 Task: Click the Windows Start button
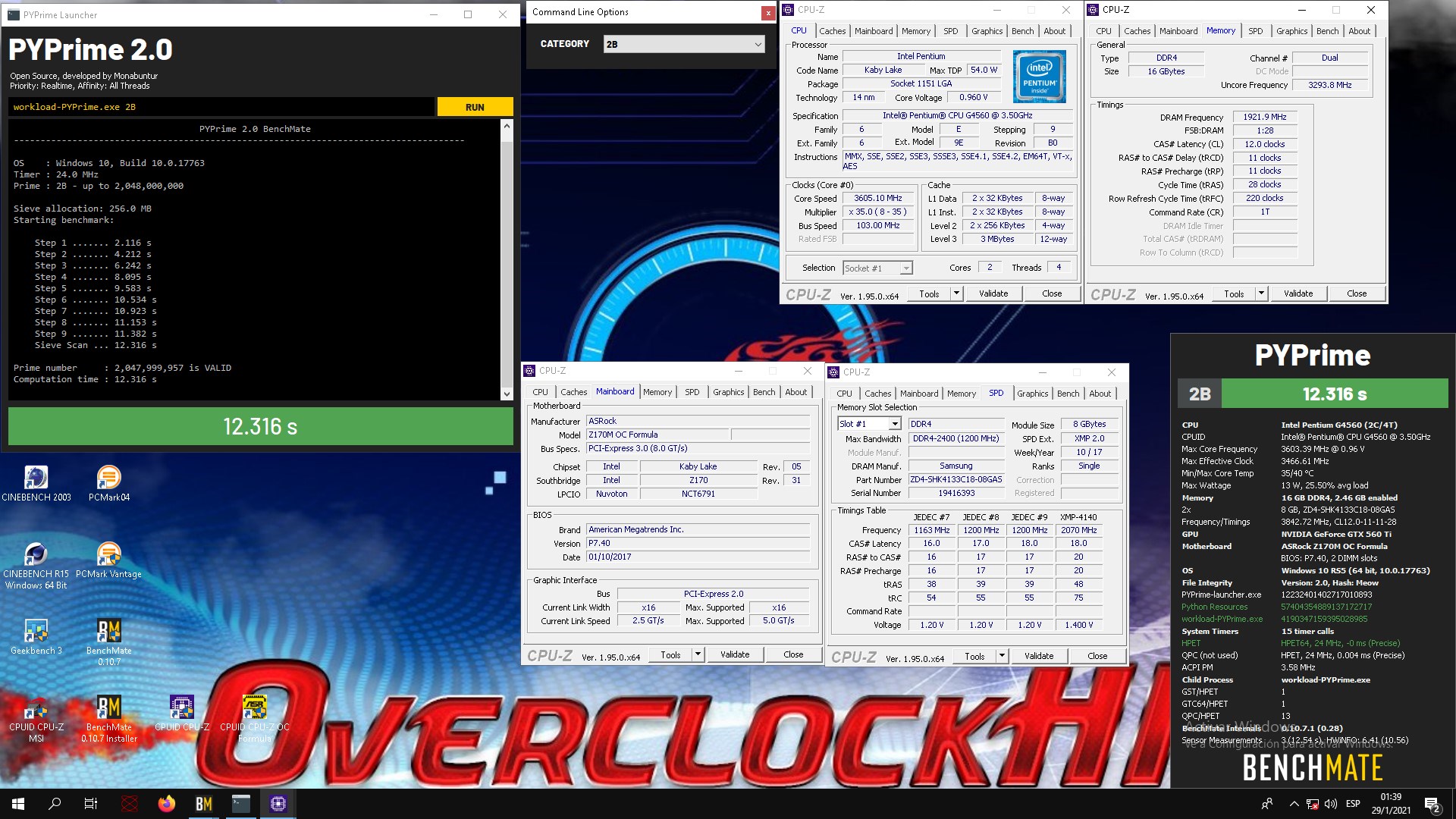pyautogui.click(x=18, y=804)
